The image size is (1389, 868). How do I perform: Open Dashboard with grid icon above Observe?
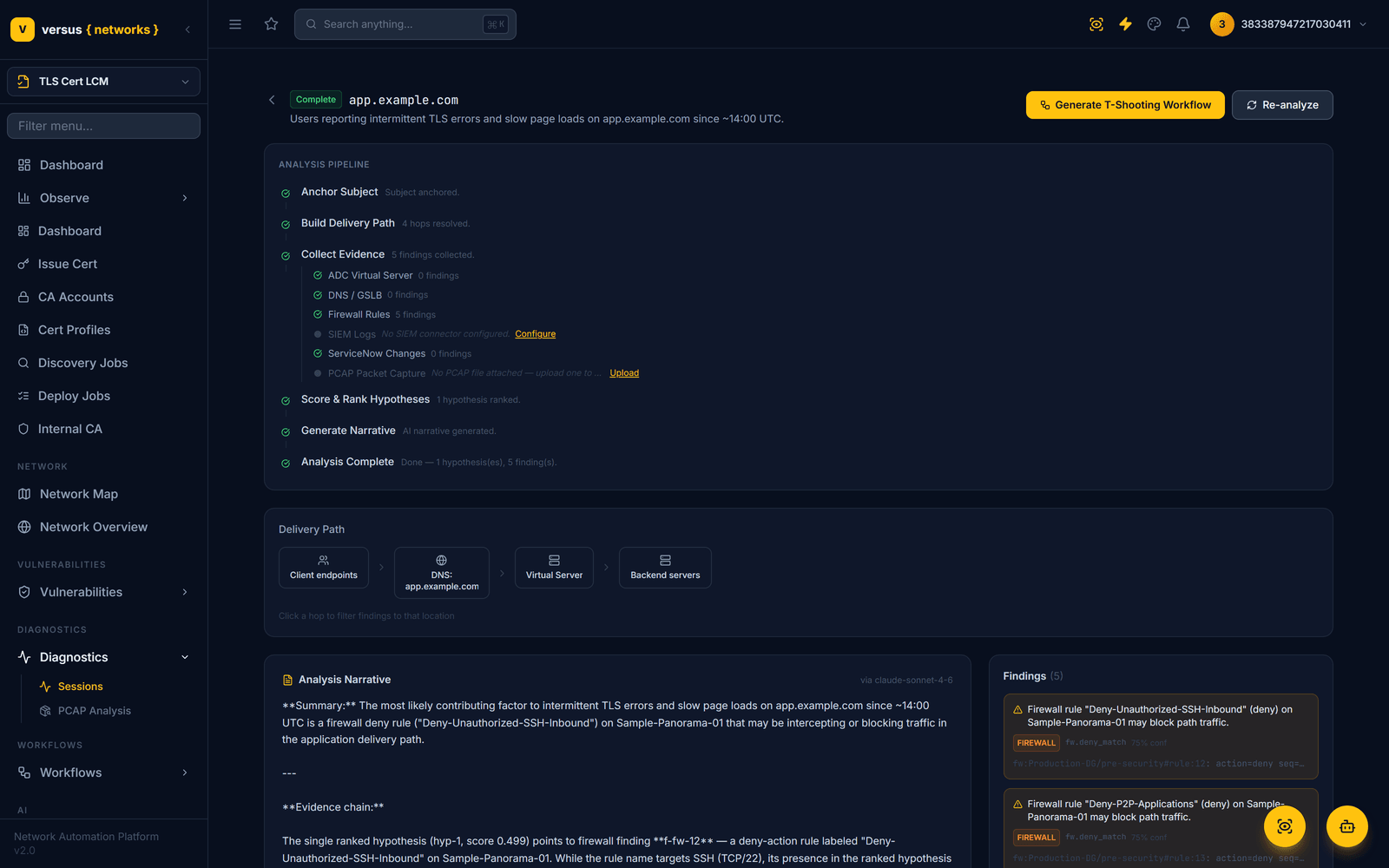point(103,165)
